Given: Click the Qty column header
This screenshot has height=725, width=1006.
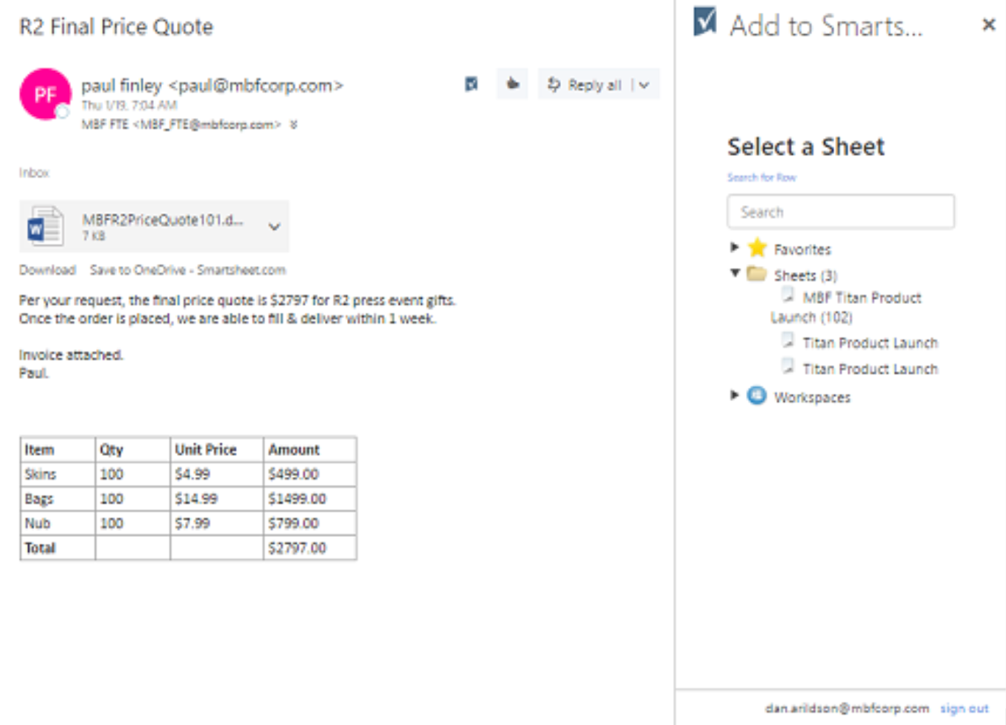Looking at the screenshot, I should coord(133,450).
